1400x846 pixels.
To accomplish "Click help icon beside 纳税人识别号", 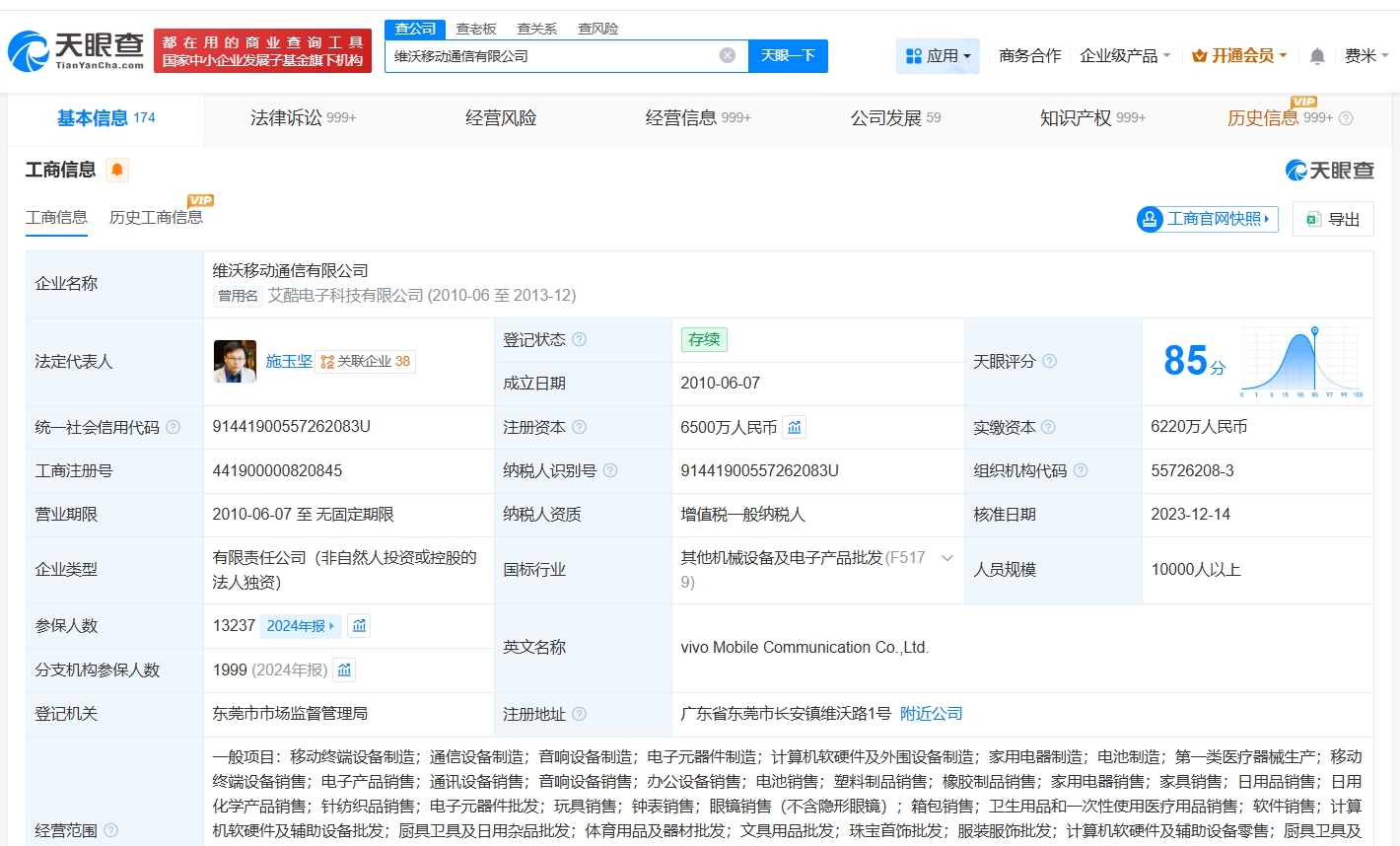I will pyautogui.click(x=610, y=470).
